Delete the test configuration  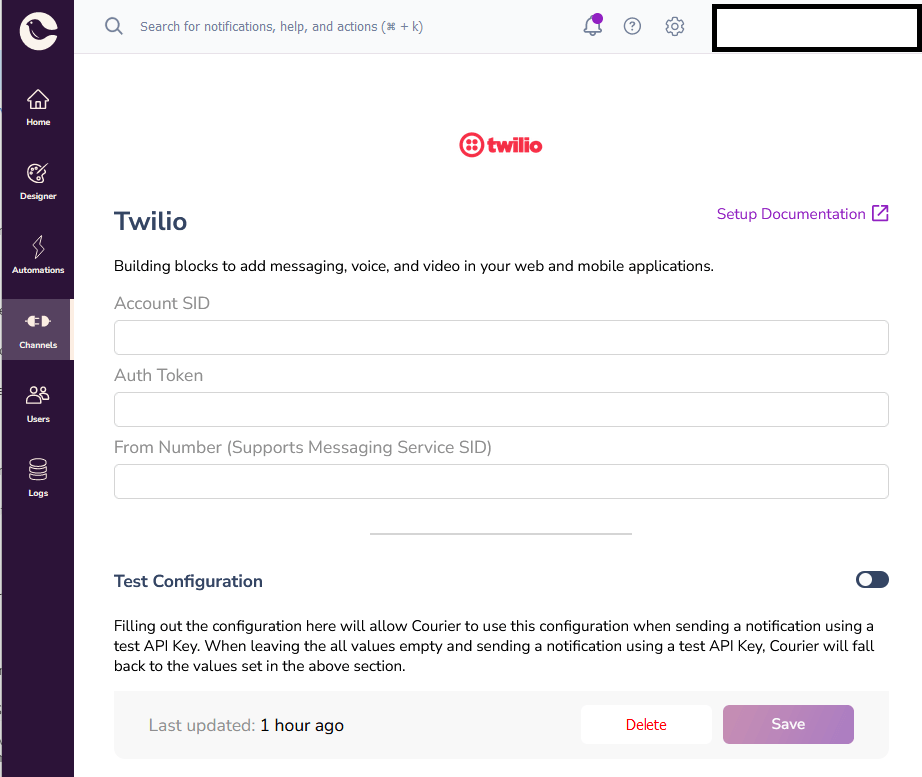coord(646,724)
